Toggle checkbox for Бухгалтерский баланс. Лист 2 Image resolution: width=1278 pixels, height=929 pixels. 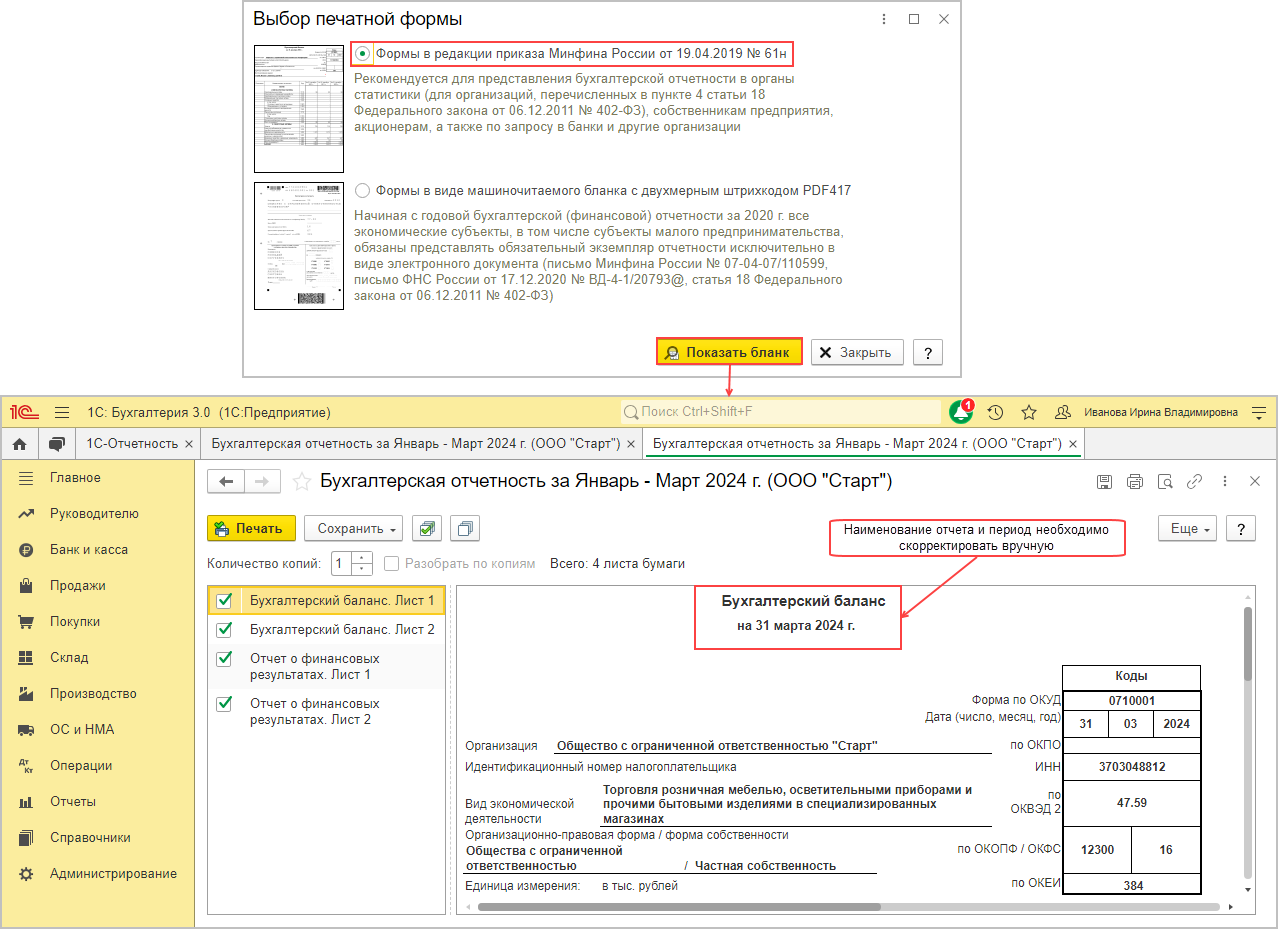tap(224, 629)
